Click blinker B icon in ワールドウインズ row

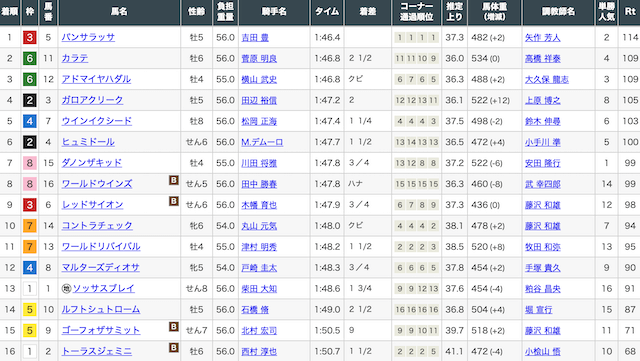click(x=174, y=180)
